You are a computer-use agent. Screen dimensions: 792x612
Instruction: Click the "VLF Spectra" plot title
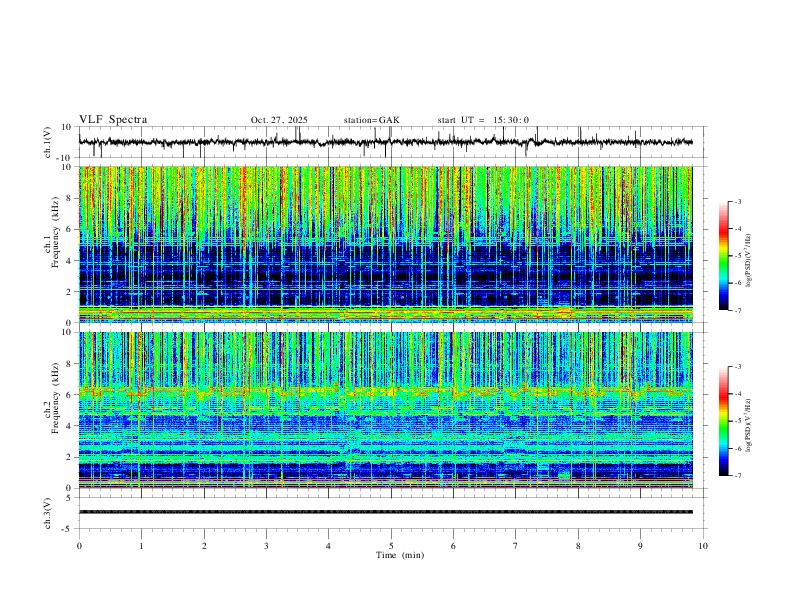[x=113, y=120]
